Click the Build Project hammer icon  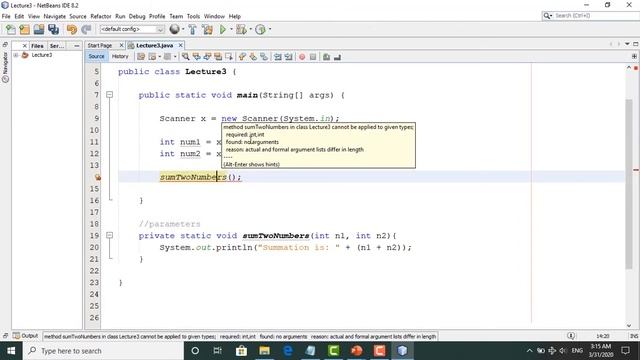(x=192, y=29)
